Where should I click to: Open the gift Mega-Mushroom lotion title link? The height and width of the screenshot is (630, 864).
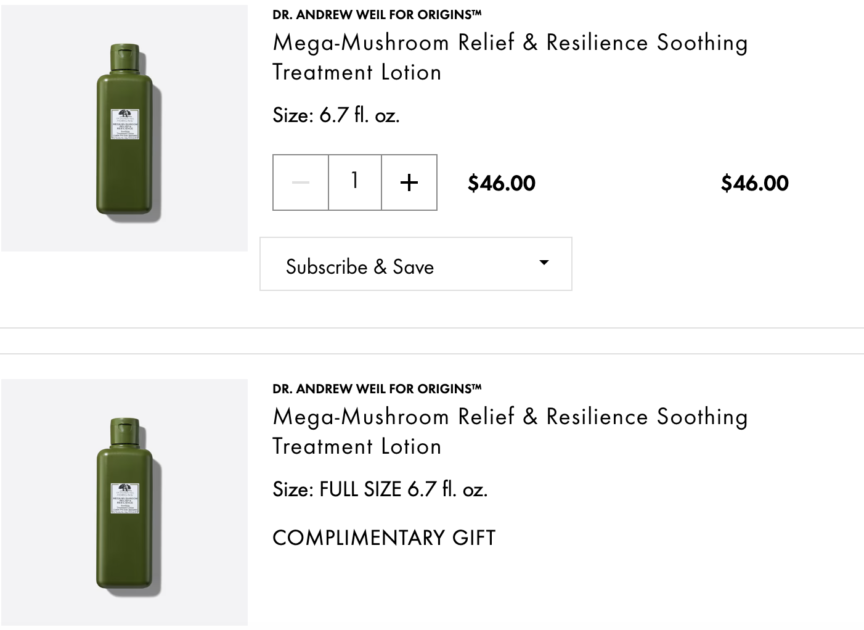coord(509,431)
